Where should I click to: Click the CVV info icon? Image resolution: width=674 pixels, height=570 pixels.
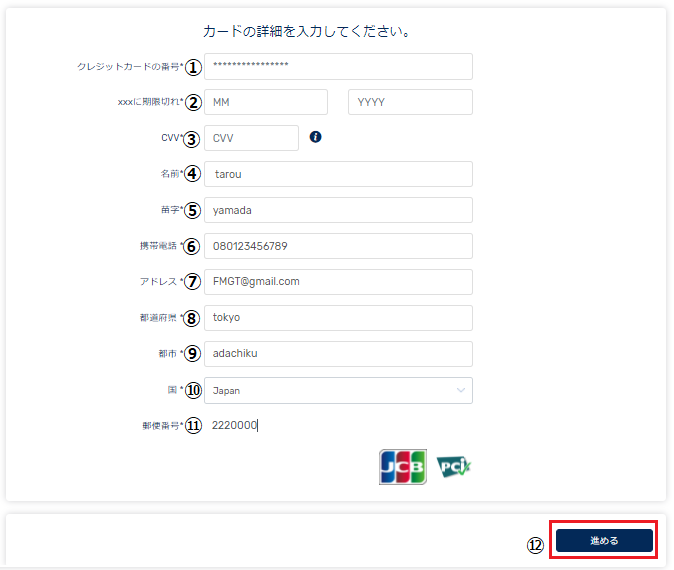click(x=315, y=137)
